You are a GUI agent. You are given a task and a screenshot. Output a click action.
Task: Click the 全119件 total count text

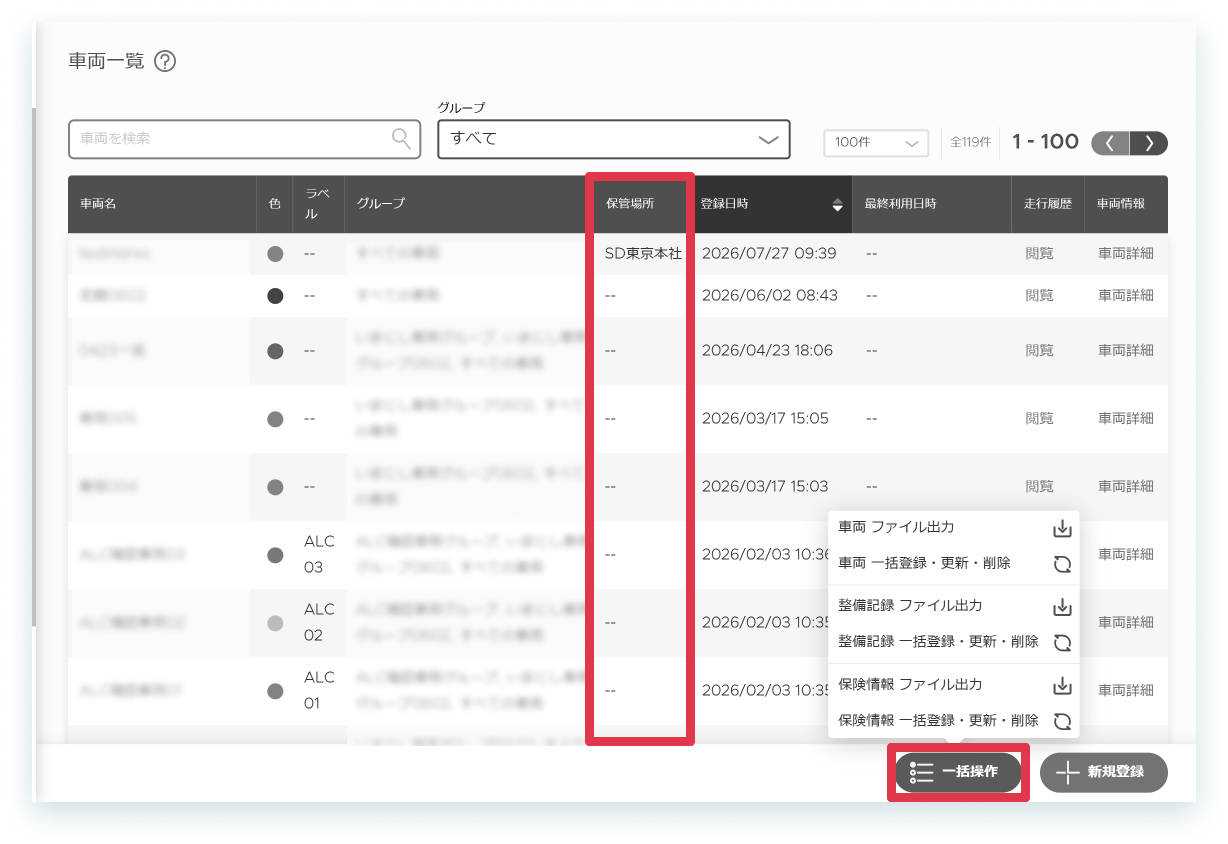[x=970, y=143]
